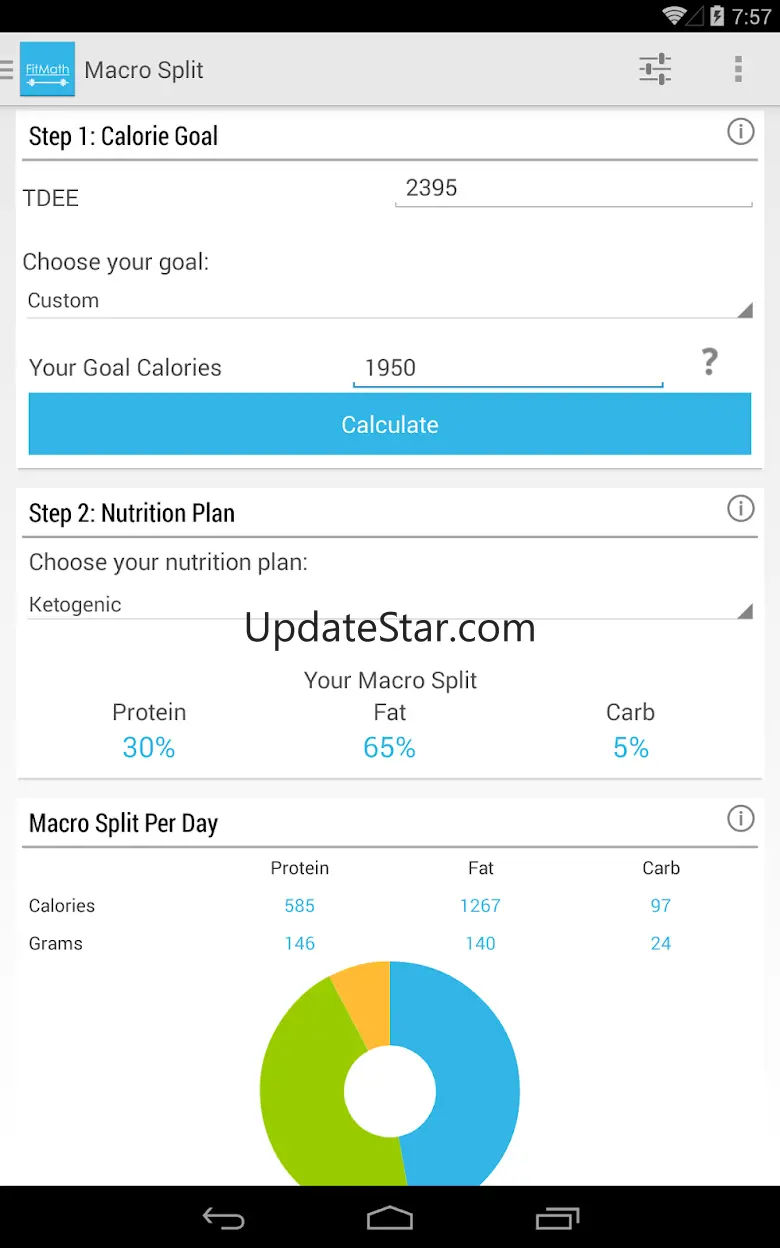Tap the Step 1 Calorie Goal info icon
The image size is (780, 1248).
coord(740,132)
